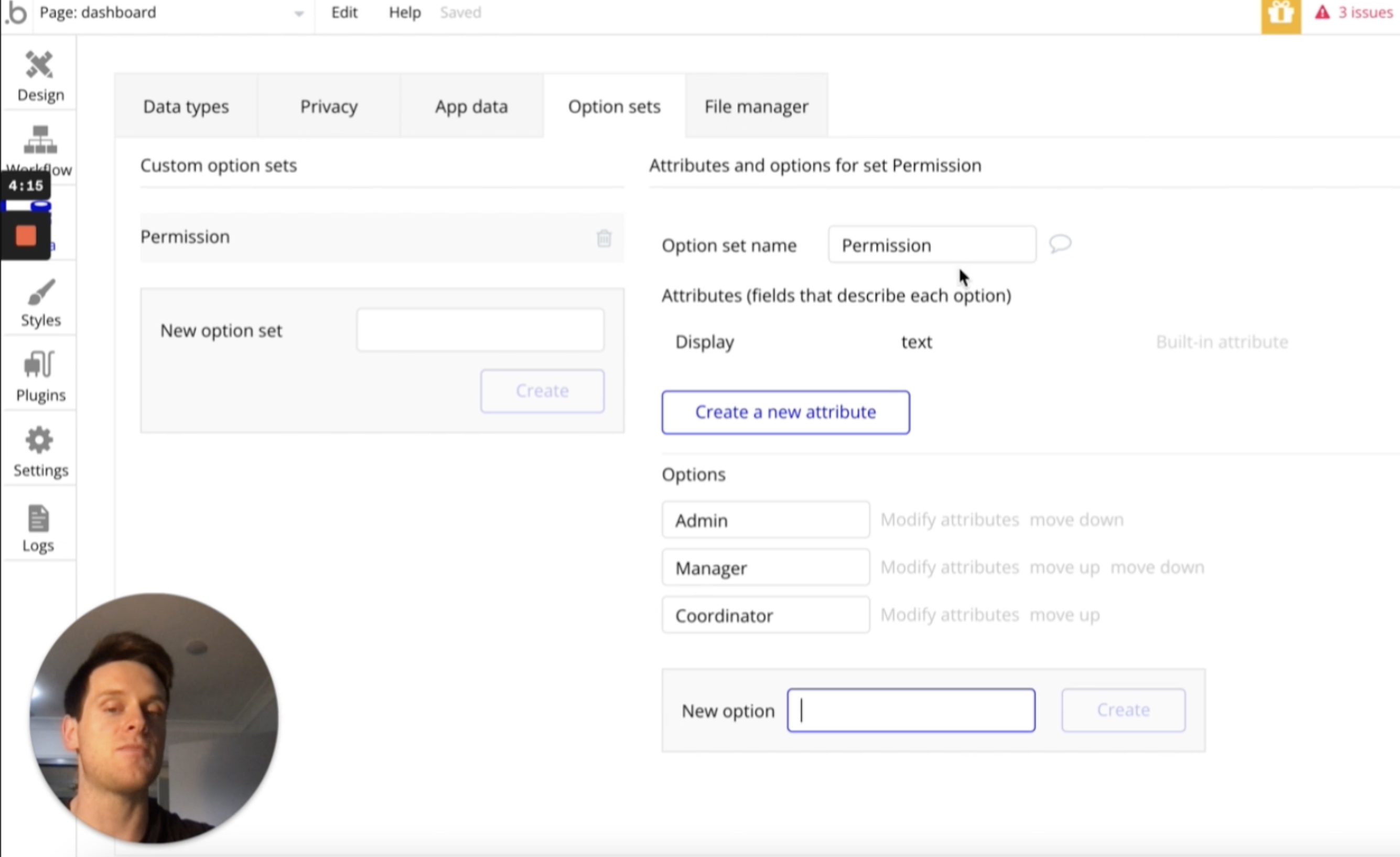Image resolution: width=1400 pixels, height=857 pixels.
Task: Open the Plugins sidebar icon
Action: click(x=39, y=365)
